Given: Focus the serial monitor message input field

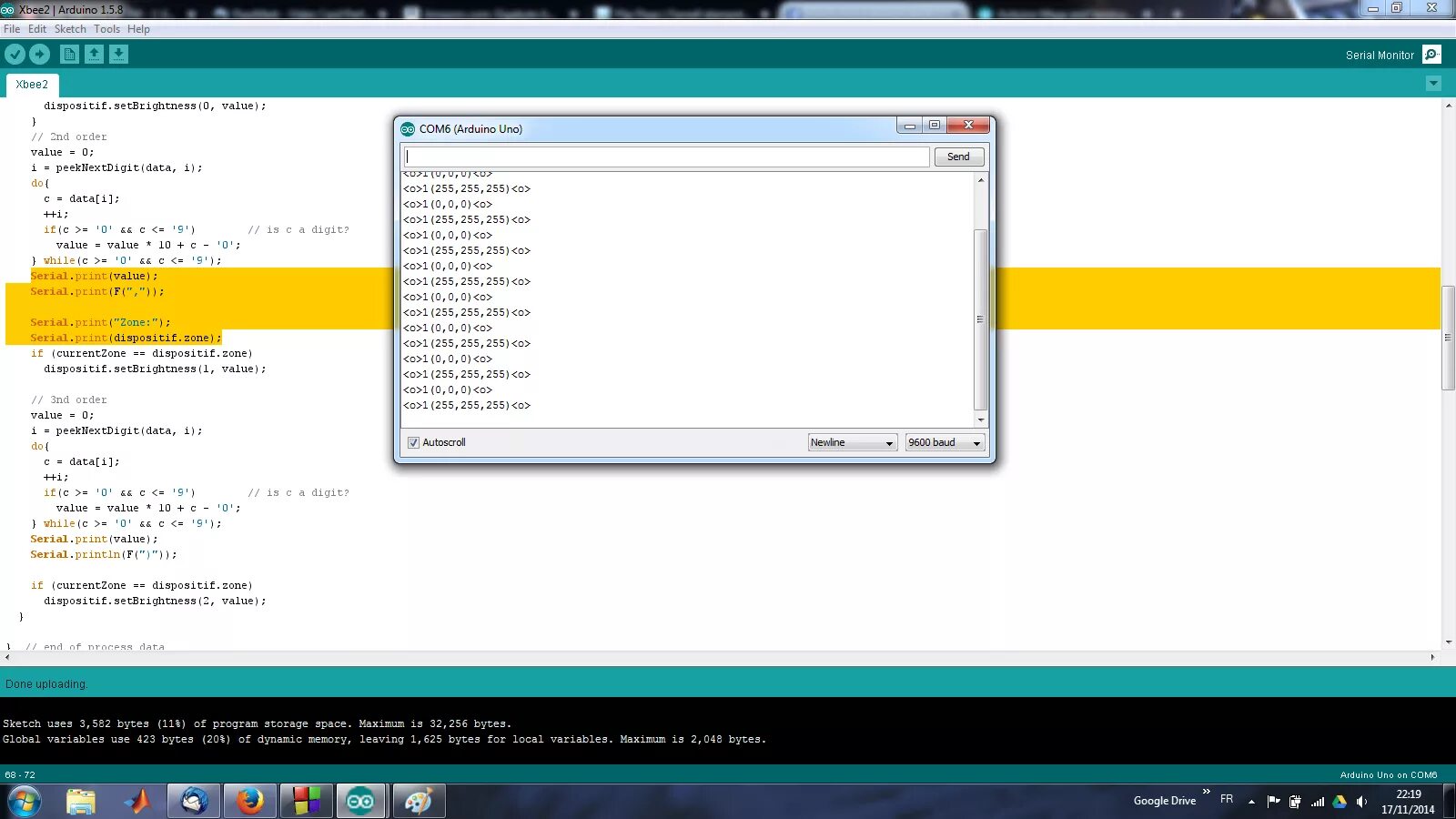Looking at the screenshot, I should [666, 157].
